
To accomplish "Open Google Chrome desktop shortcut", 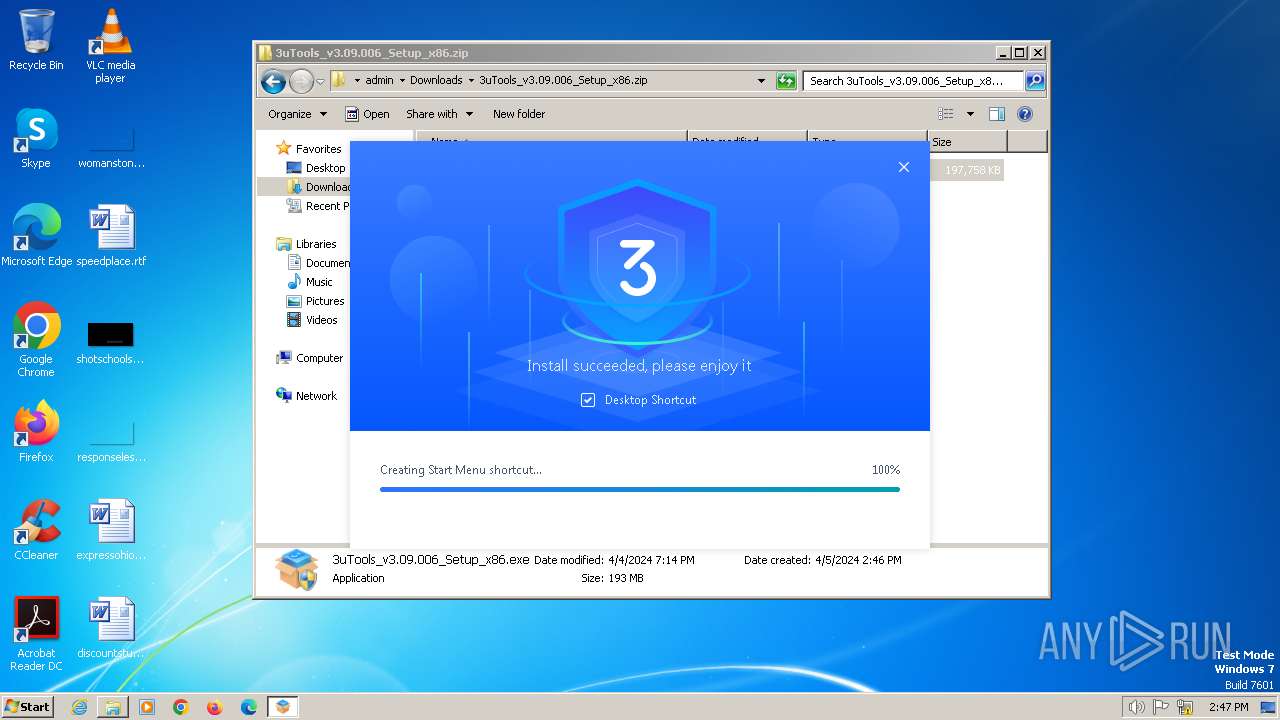I will (x=36, y=340).
